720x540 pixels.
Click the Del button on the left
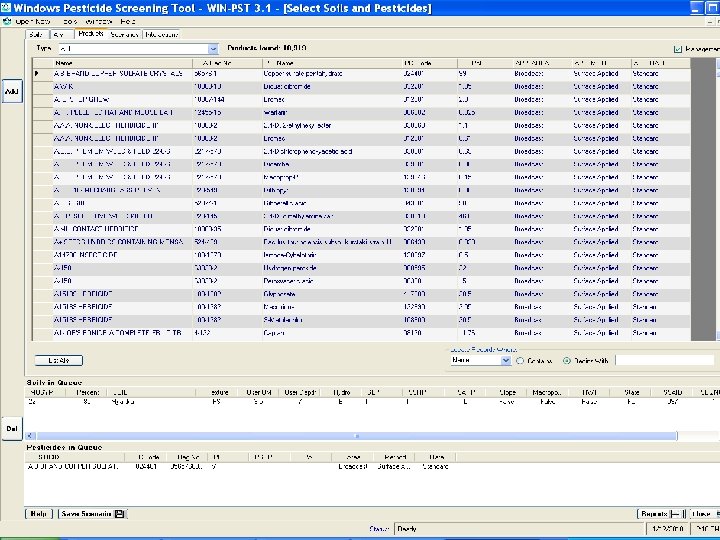coord(12,429)
